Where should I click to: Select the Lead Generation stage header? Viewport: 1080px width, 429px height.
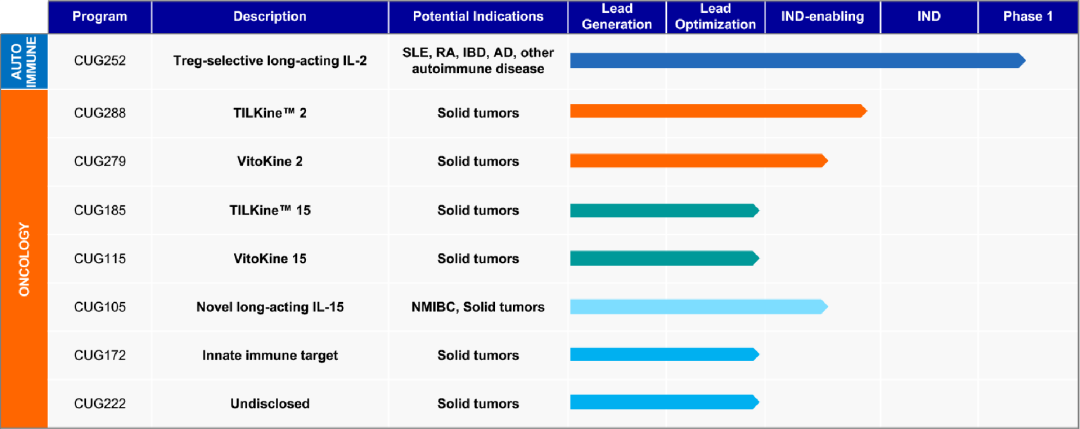tap(617, 17)
